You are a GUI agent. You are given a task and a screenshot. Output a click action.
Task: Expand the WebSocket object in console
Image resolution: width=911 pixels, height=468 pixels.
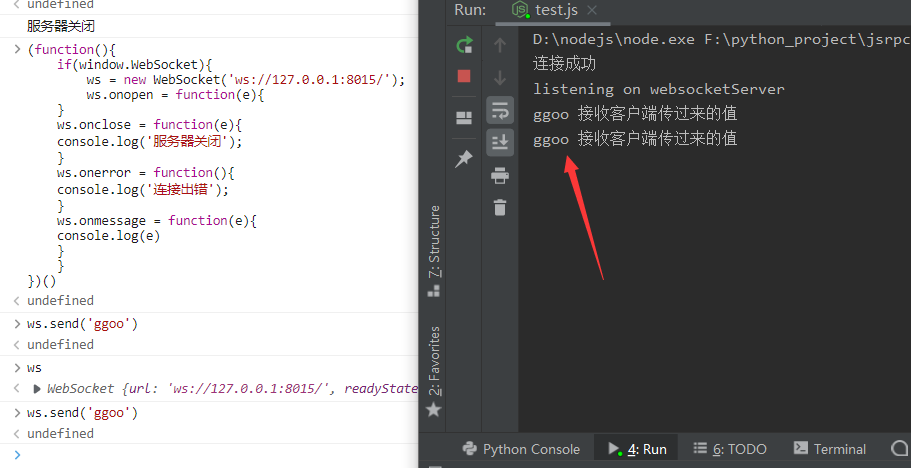pos(38,389)
